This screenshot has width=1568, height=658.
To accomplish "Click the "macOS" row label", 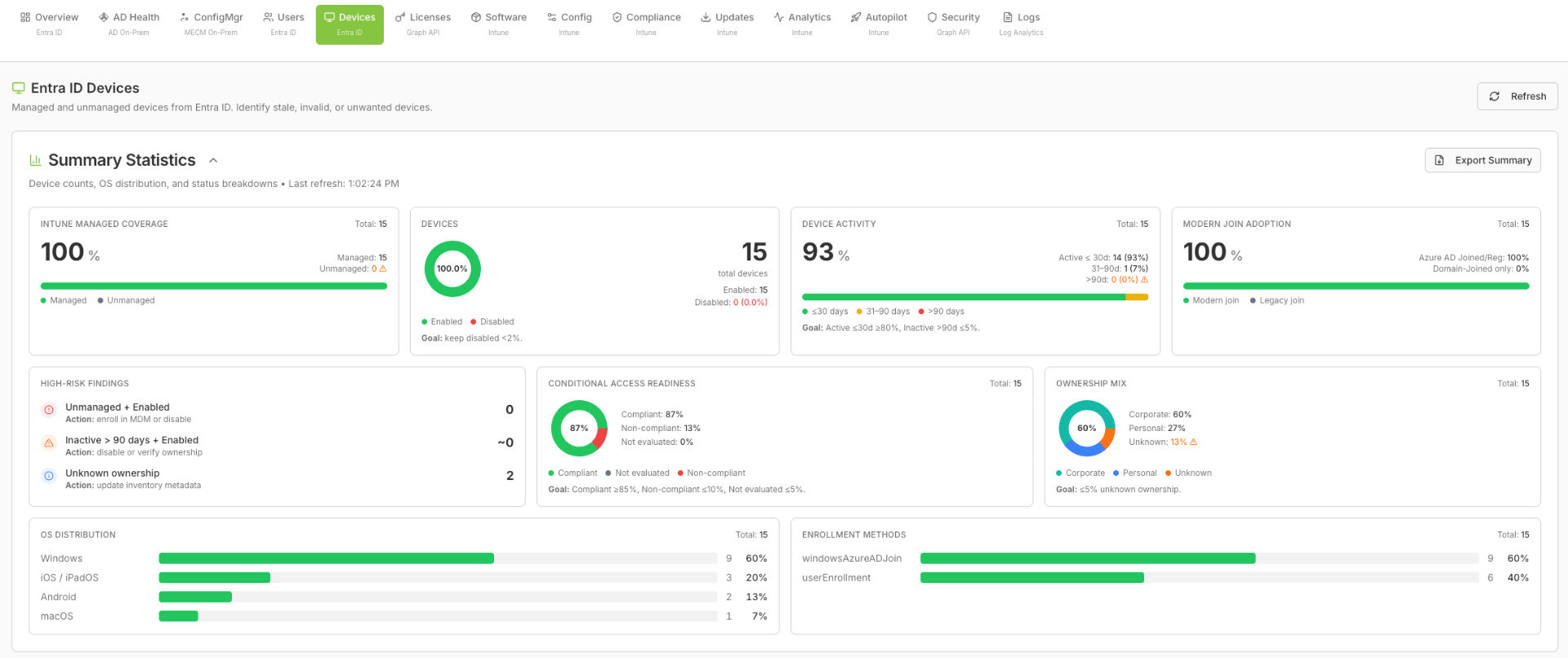I will [57, 616].
